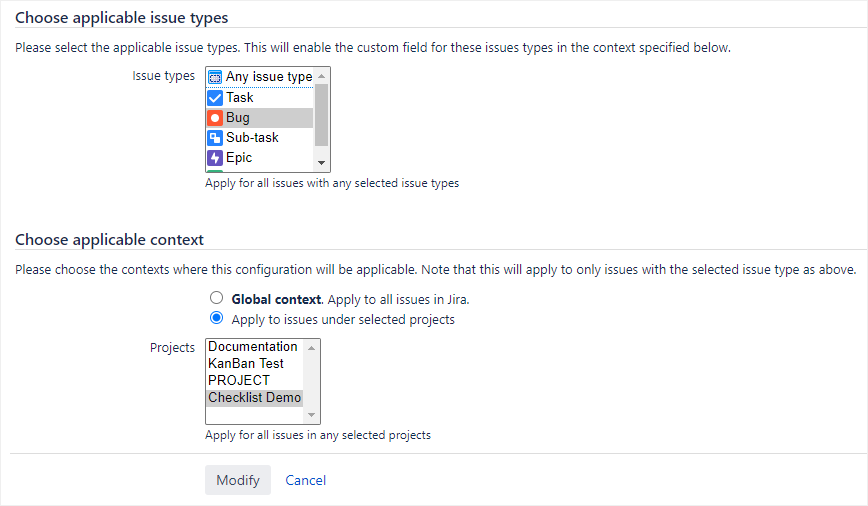Click the blue Task checkmark icon
Viewport: 868px width, 506px height.
[215, 98]
